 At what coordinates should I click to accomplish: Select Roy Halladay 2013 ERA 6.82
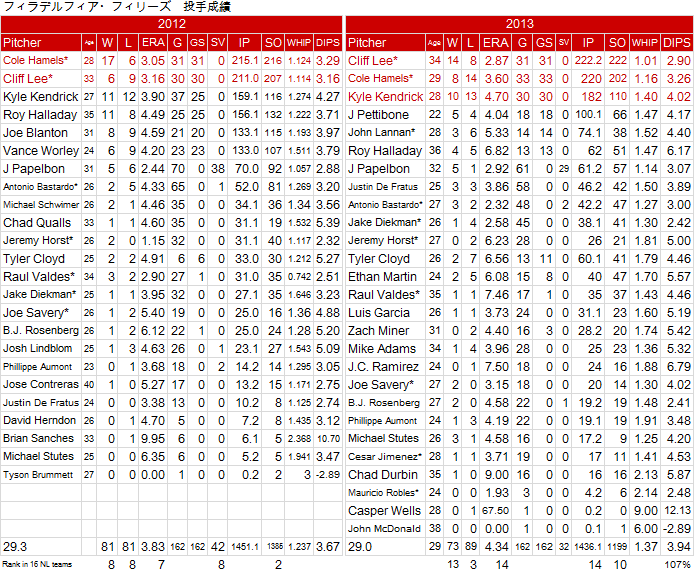[496, 151]
